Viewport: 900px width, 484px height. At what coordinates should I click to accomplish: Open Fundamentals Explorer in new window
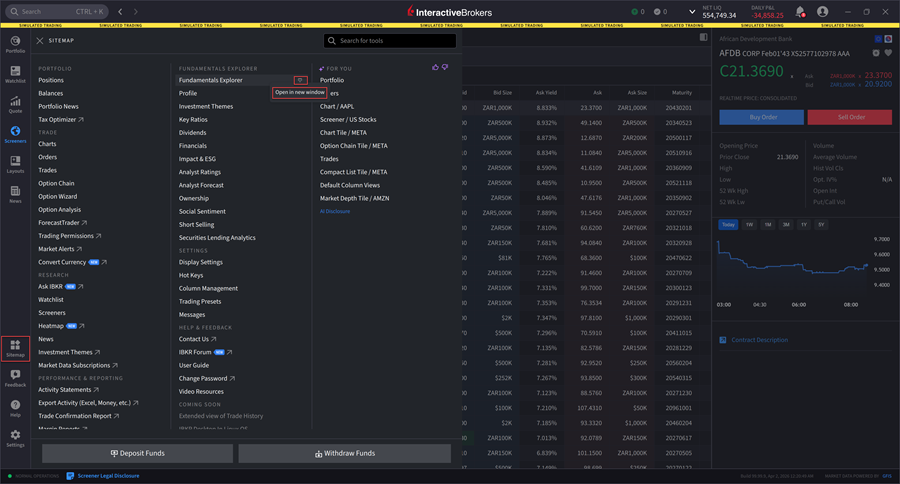coord(299,80)
